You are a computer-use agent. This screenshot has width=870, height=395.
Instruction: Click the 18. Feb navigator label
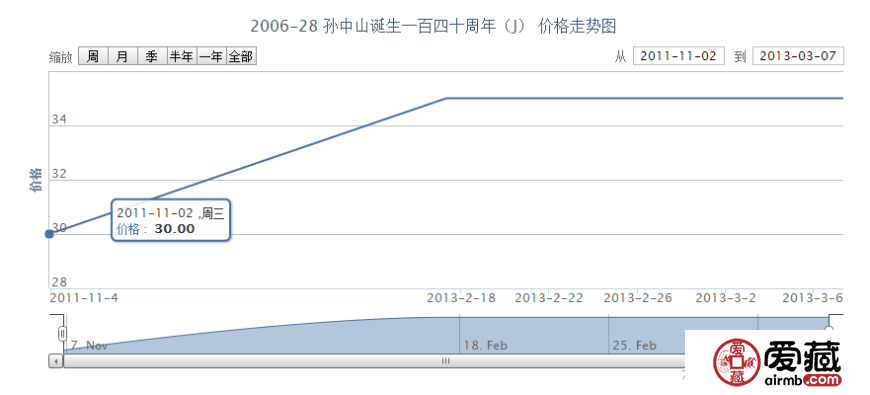pyautogui.click(x=485, y=346)
